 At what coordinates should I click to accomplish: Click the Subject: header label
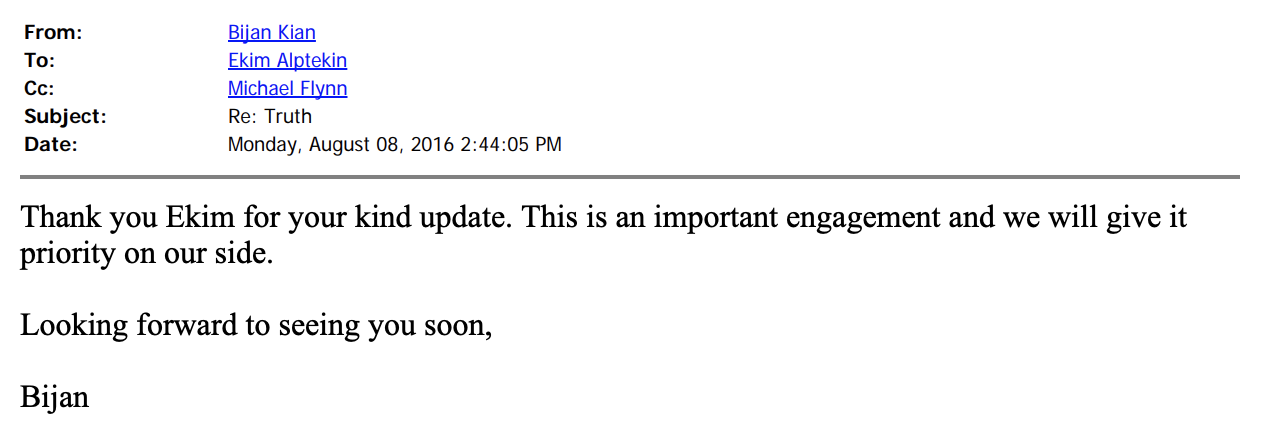tap(64, 117)
